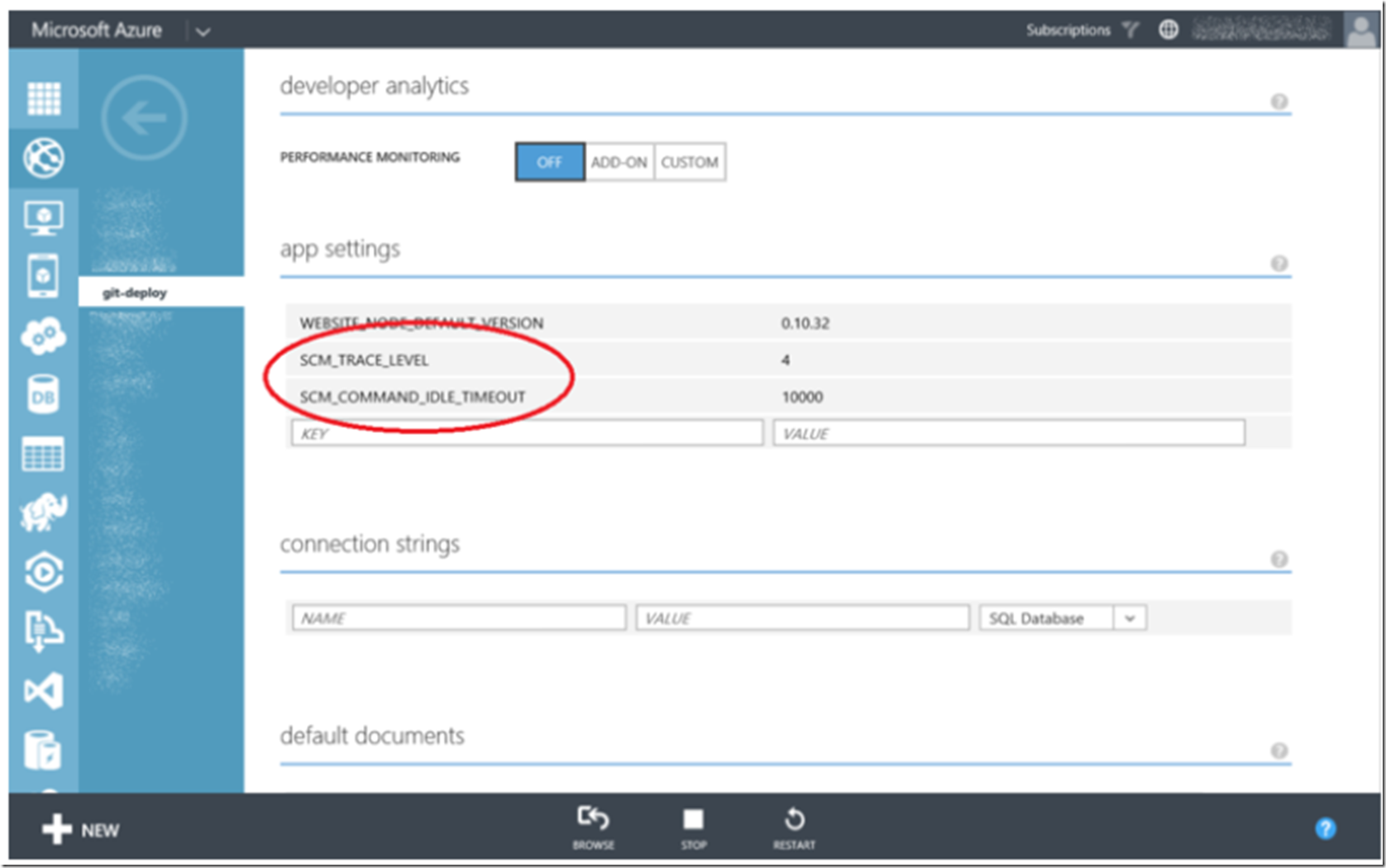Click the app settings VALUE field

click(x=1009, y=433)
